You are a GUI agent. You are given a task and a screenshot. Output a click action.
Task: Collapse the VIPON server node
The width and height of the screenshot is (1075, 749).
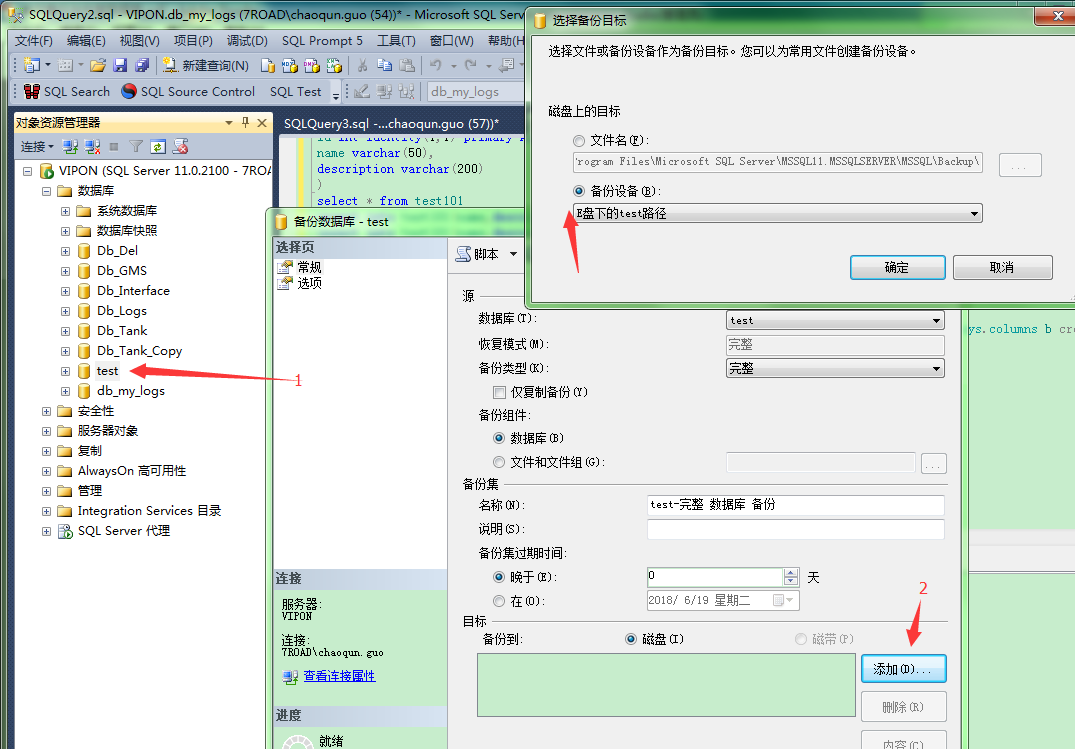click(27, 171)
